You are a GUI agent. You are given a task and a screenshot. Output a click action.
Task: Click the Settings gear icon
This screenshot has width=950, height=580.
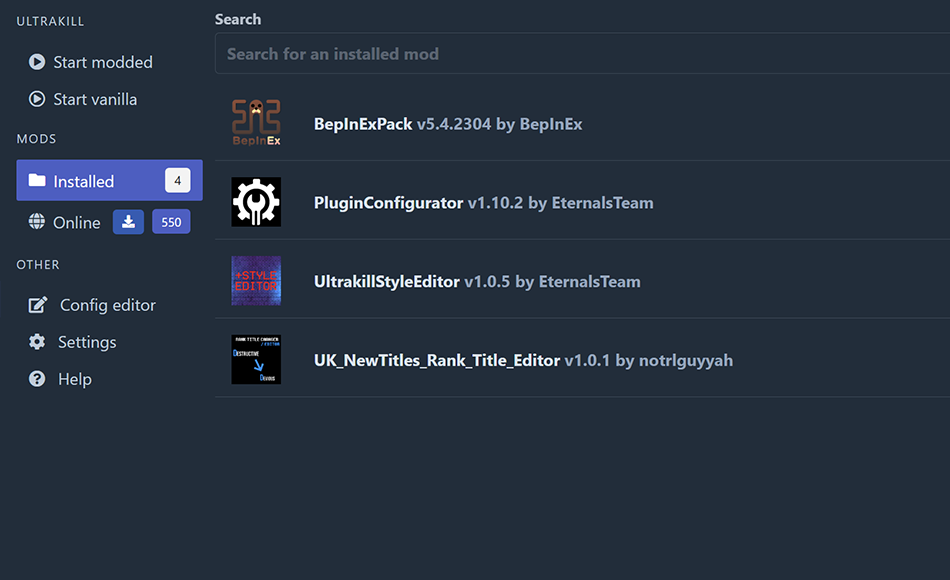pos(37,342)
